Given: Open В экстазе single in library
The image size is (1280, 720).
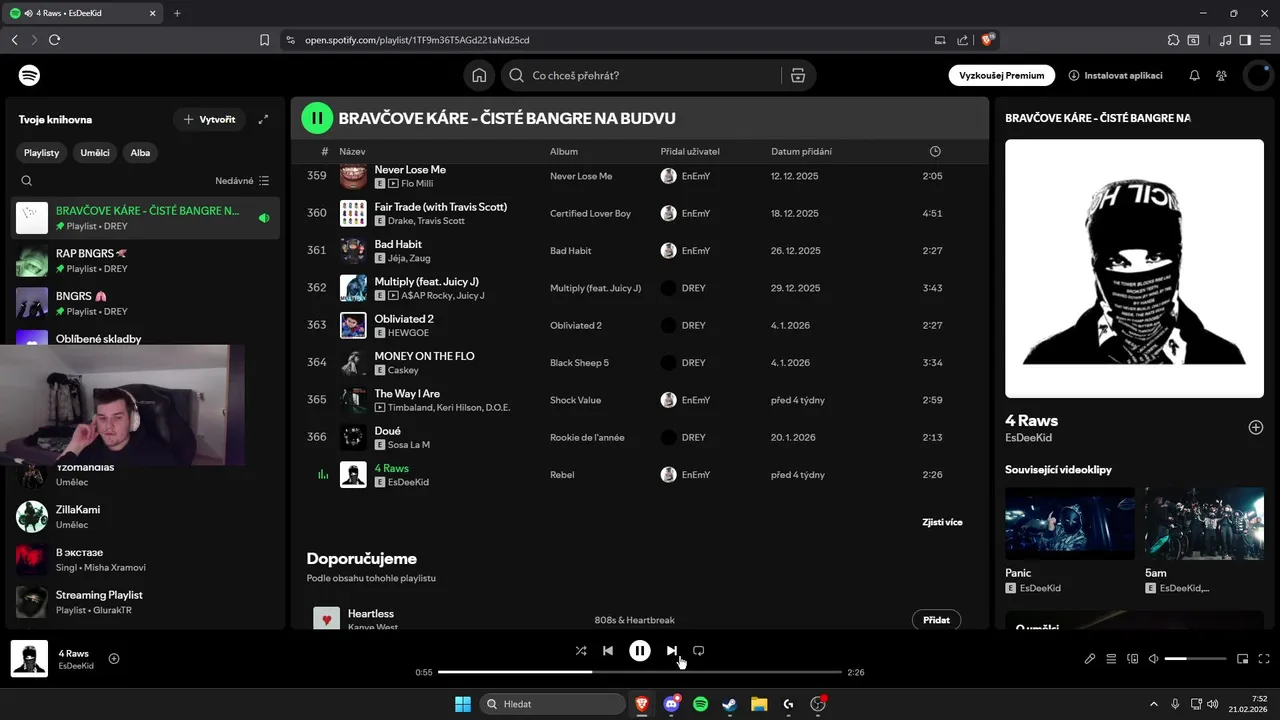Looking at the screenshot, I should (145, 559).
